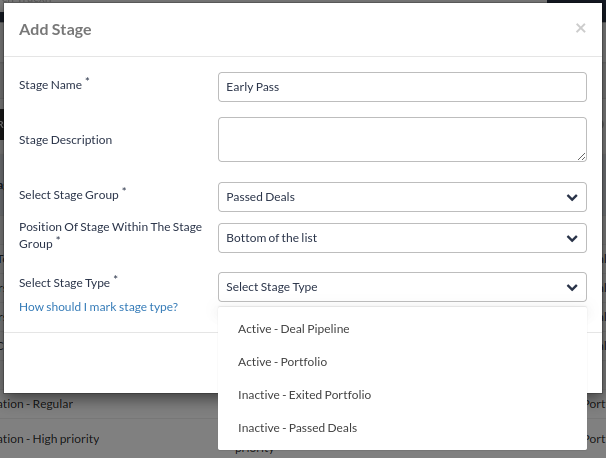The width and height of the screenshot is (606, 458).
Task: Click the chevron on the Stage Type dropdown
Action: [572, 287]
